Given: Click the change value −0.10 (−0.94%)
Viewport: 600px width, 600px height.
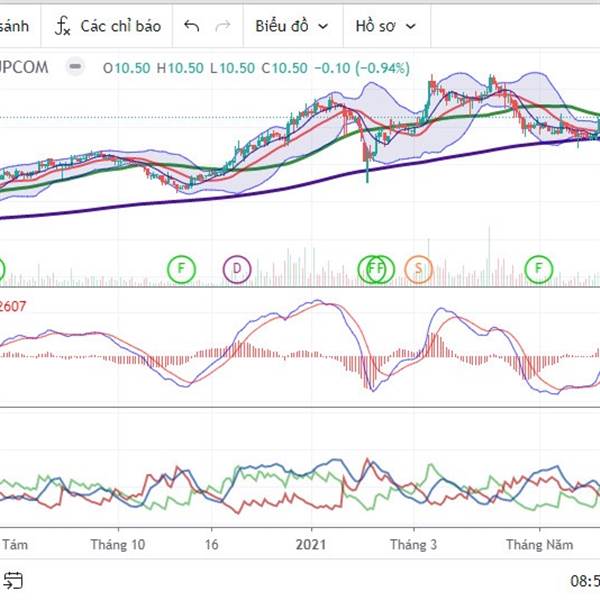Looking at the screenshot, I should pos(362,68).
